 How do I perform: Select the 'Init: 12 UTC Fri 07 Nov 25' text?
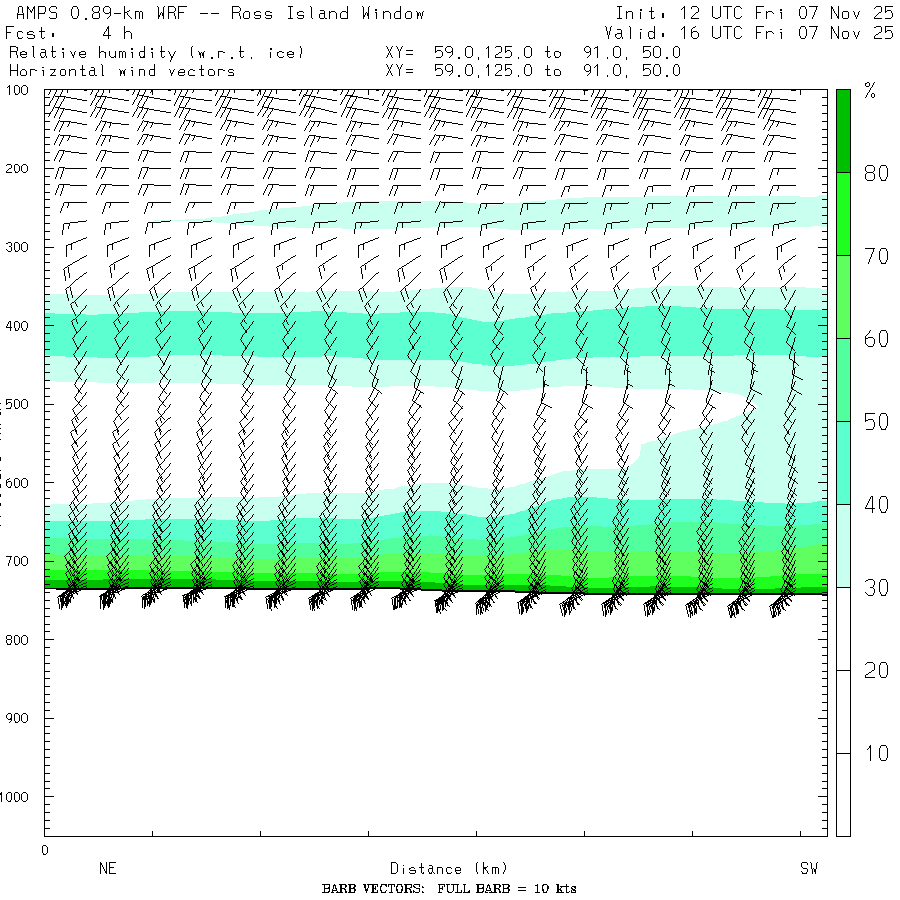754,13
